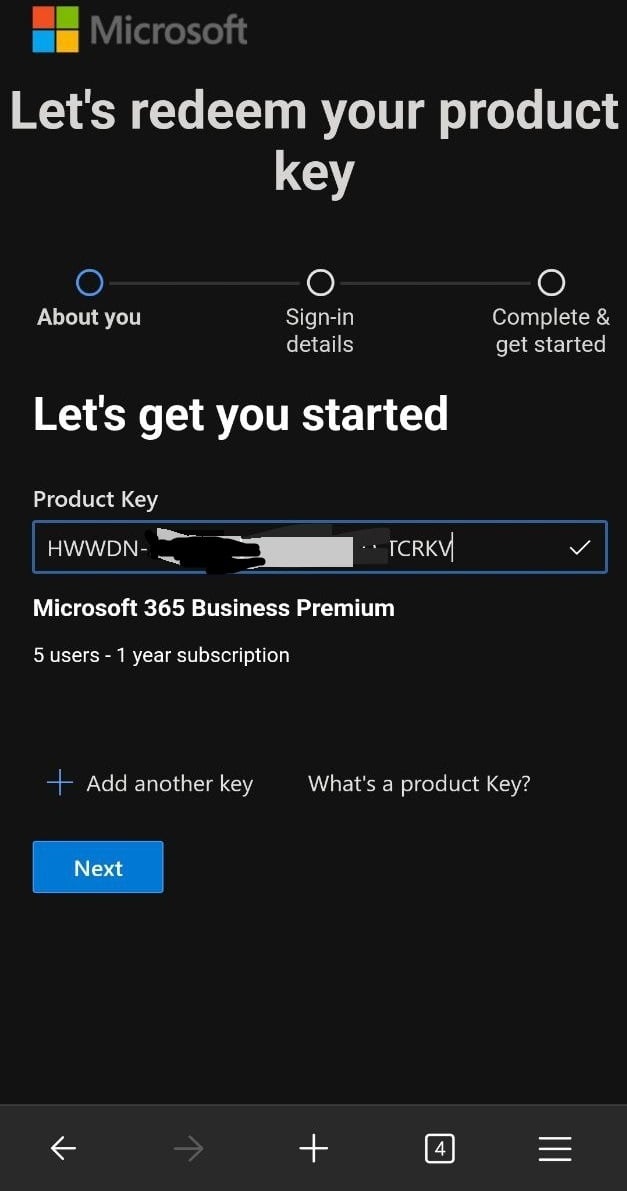Click the About you step label

coord(89,317)
